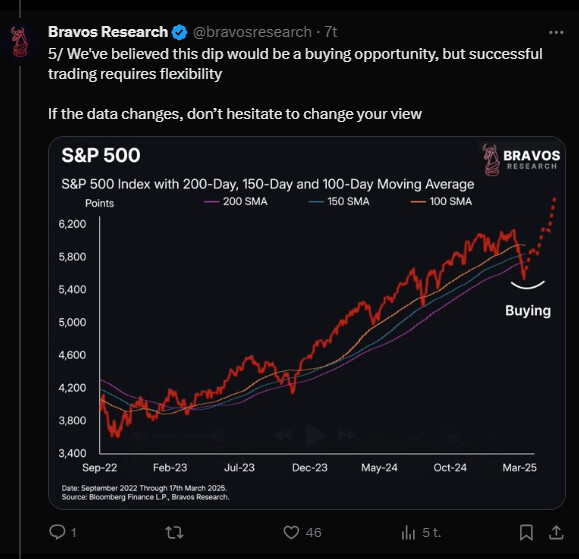Repost this tweet using the retweet icon

pyautogui.click(x=174, y=532)
